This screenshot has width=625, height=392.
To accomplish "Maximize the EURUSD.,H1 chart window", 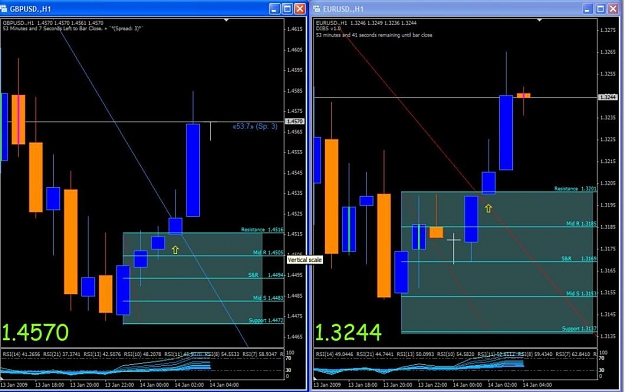I will click(600, 9).
